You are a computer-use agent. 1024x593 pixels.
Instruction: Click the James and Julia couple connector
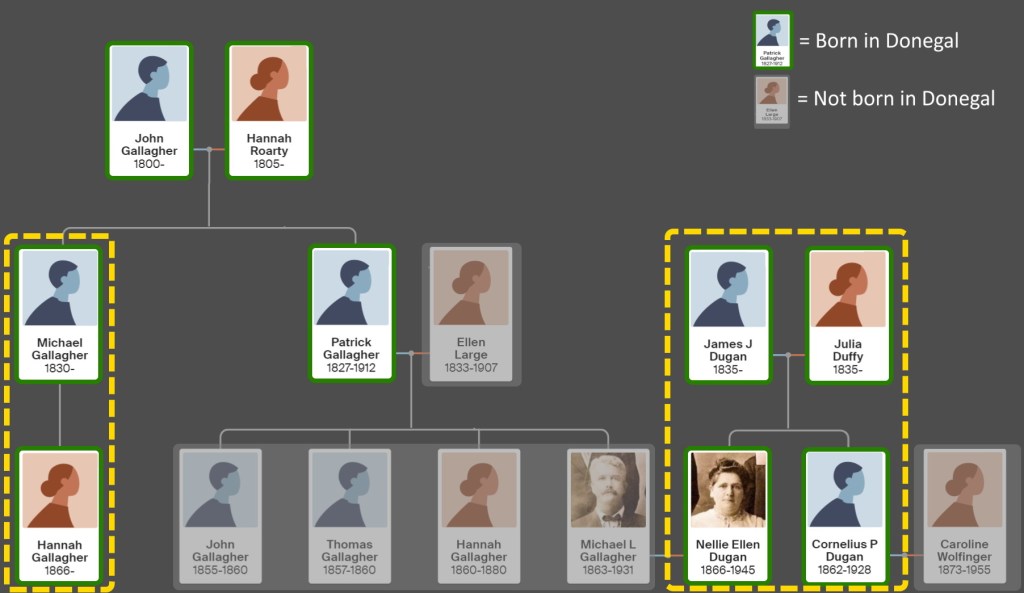pyautogui.click(x=788, y=354)
